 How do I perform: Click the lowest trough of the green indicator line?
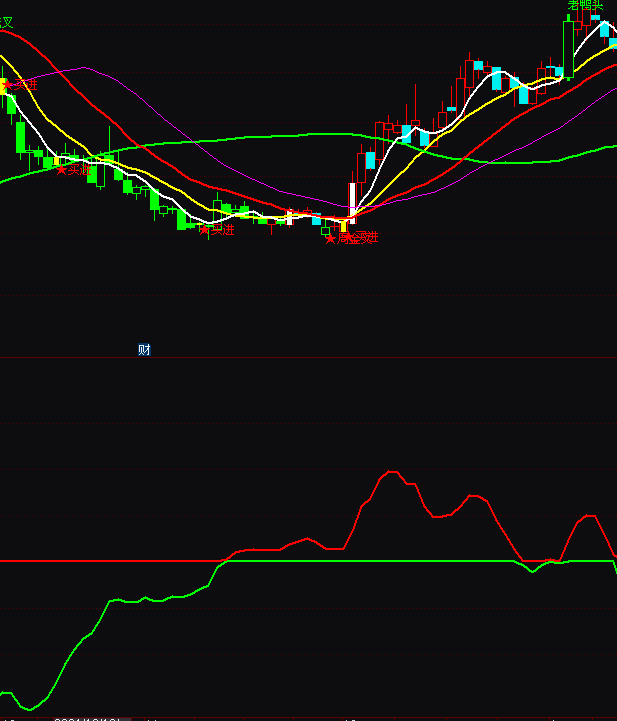(30, 709)
